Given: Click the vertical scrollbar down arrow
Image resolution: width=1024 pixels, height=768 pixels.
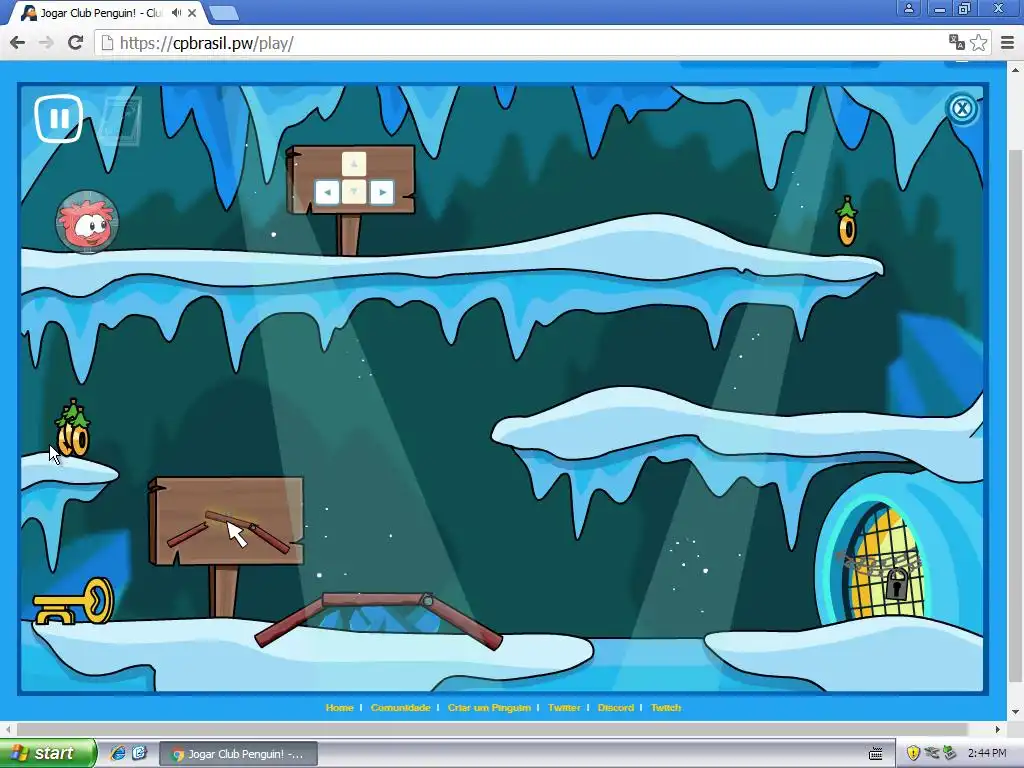Looking at the screenshot, I should point(1016,711).
